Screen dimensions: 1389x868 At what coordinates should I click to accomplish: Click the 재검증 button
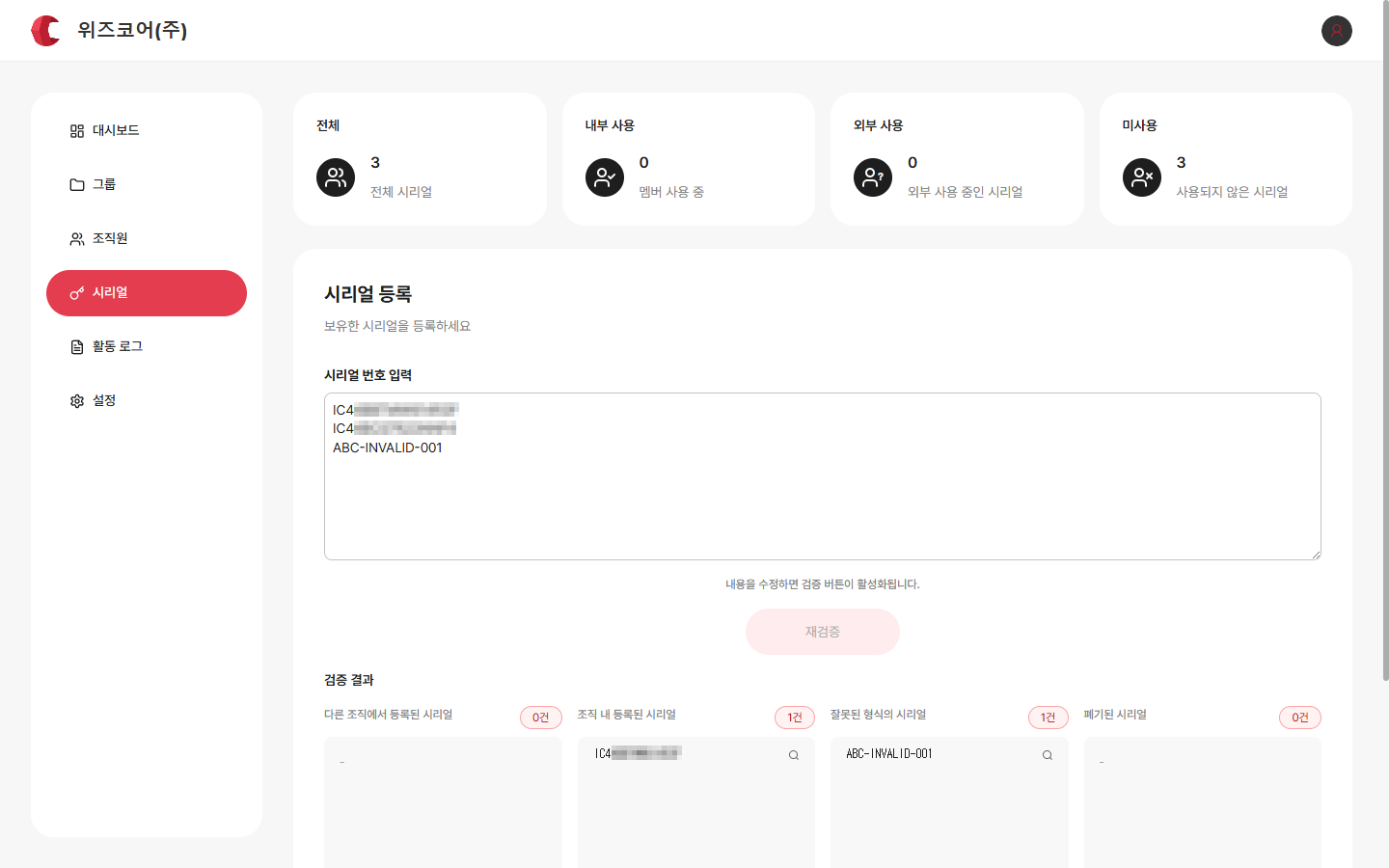823,632
